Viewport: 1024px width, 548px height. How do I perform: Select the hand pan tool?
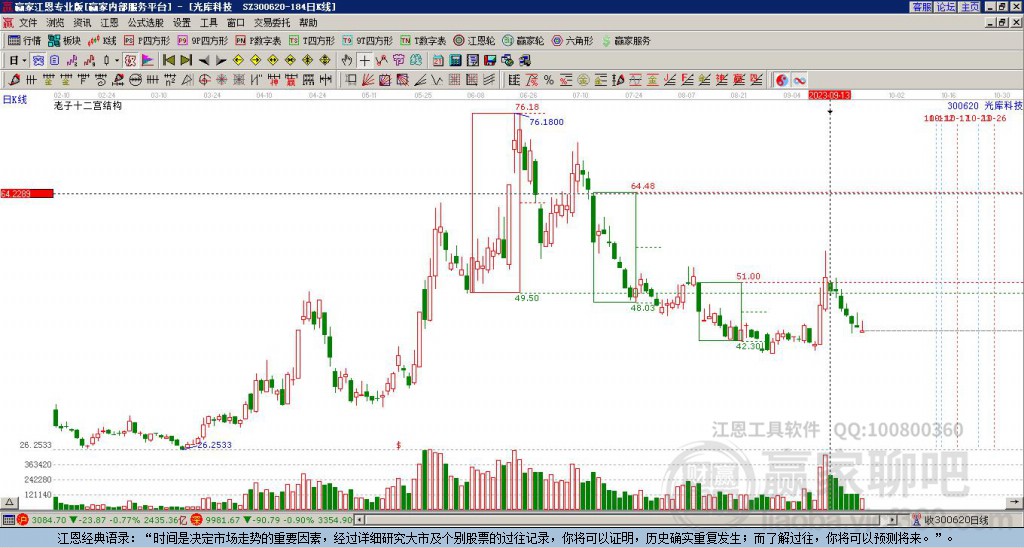point(347,61)
